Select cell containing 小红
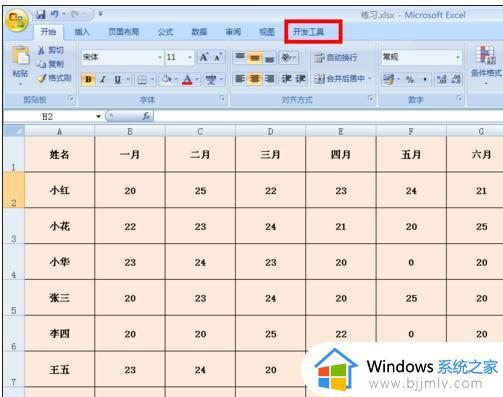Image resolution: width=503 pixels, height=397 pixels. point(60,190)
